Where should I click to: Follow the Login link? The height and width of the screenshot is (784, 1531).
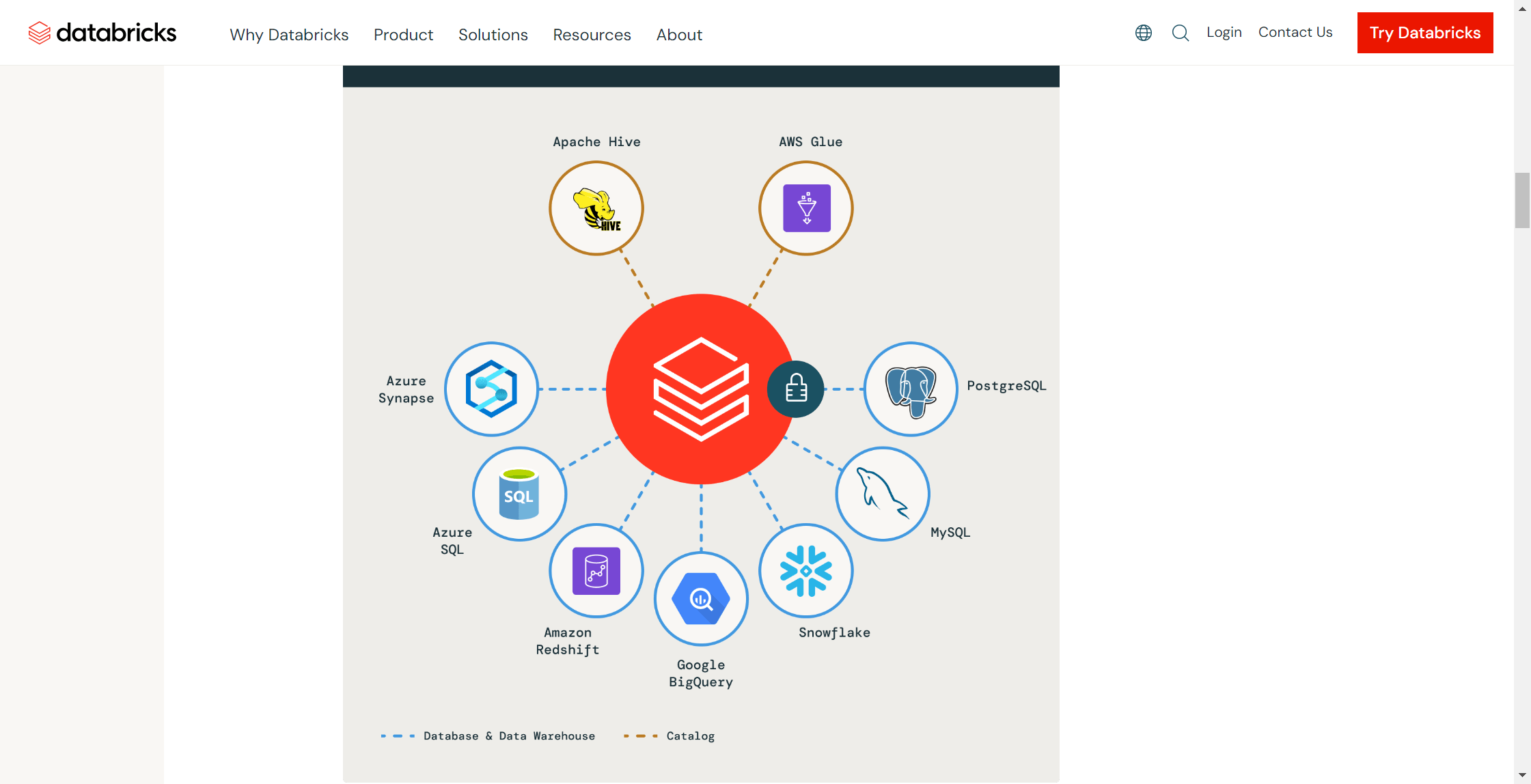[1224, 32]
